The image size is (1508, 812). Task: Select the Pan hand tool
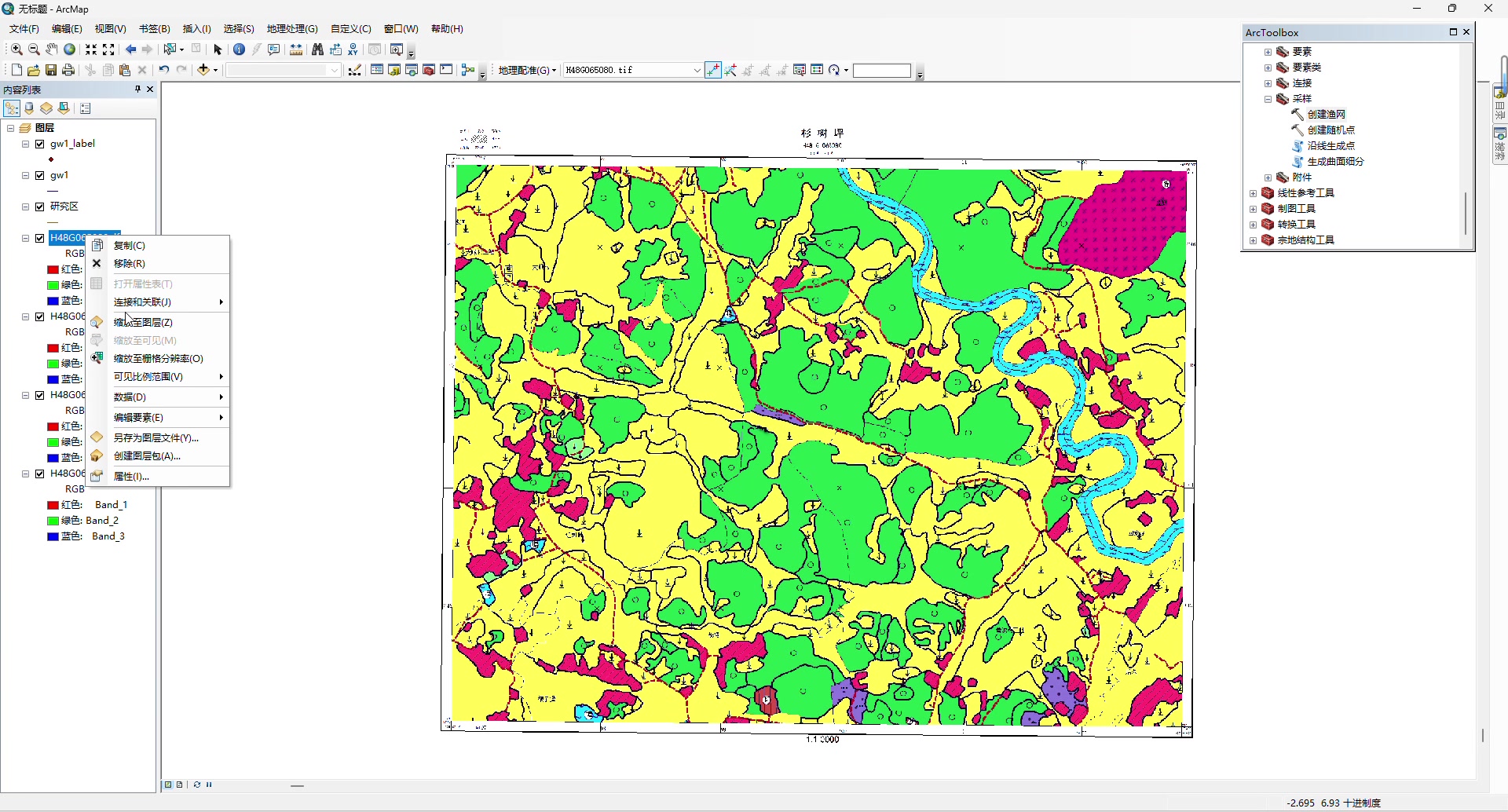tap(52, 49)
